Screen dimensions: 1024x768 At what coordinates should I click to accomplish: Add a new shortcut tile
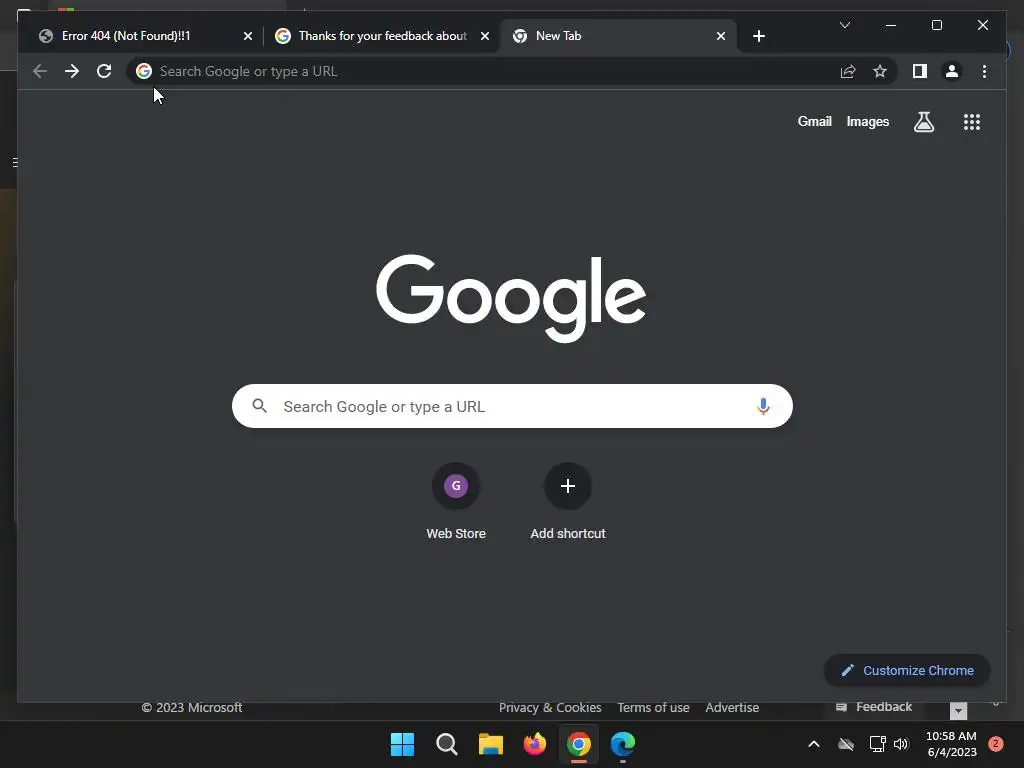(568, 501)
